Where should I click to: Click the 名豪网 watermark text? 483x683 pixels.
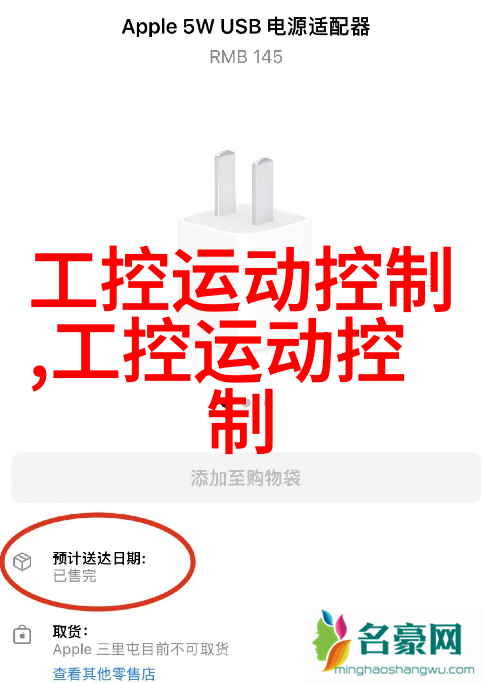pyautogui.click(x=409, y=639)
